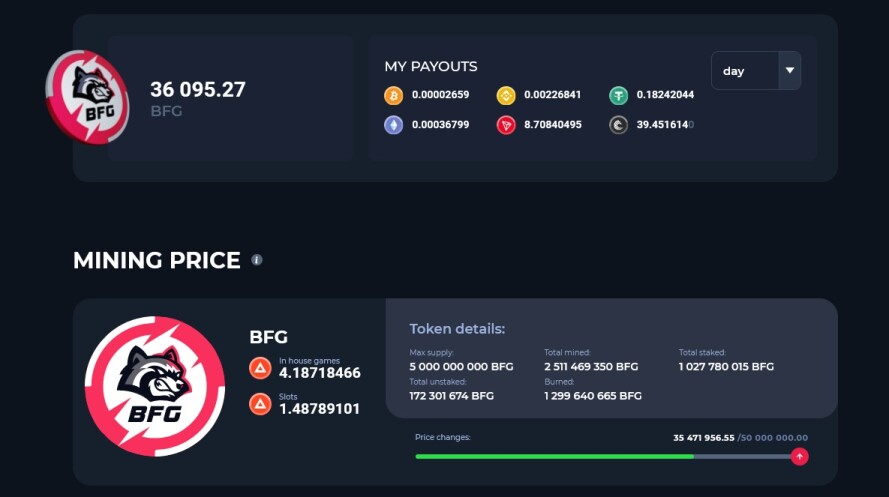Viewport: 889px width, 497px height.
Task: Click the red arrow price-change handle
Action: (x=799, y=456)
